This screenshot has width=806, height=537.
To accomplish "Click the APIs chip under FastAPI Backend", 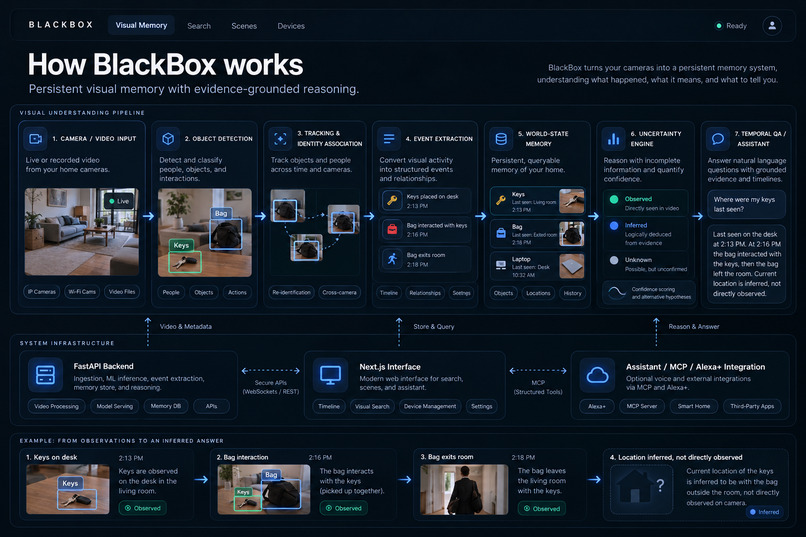I will [x=211, y=406].
